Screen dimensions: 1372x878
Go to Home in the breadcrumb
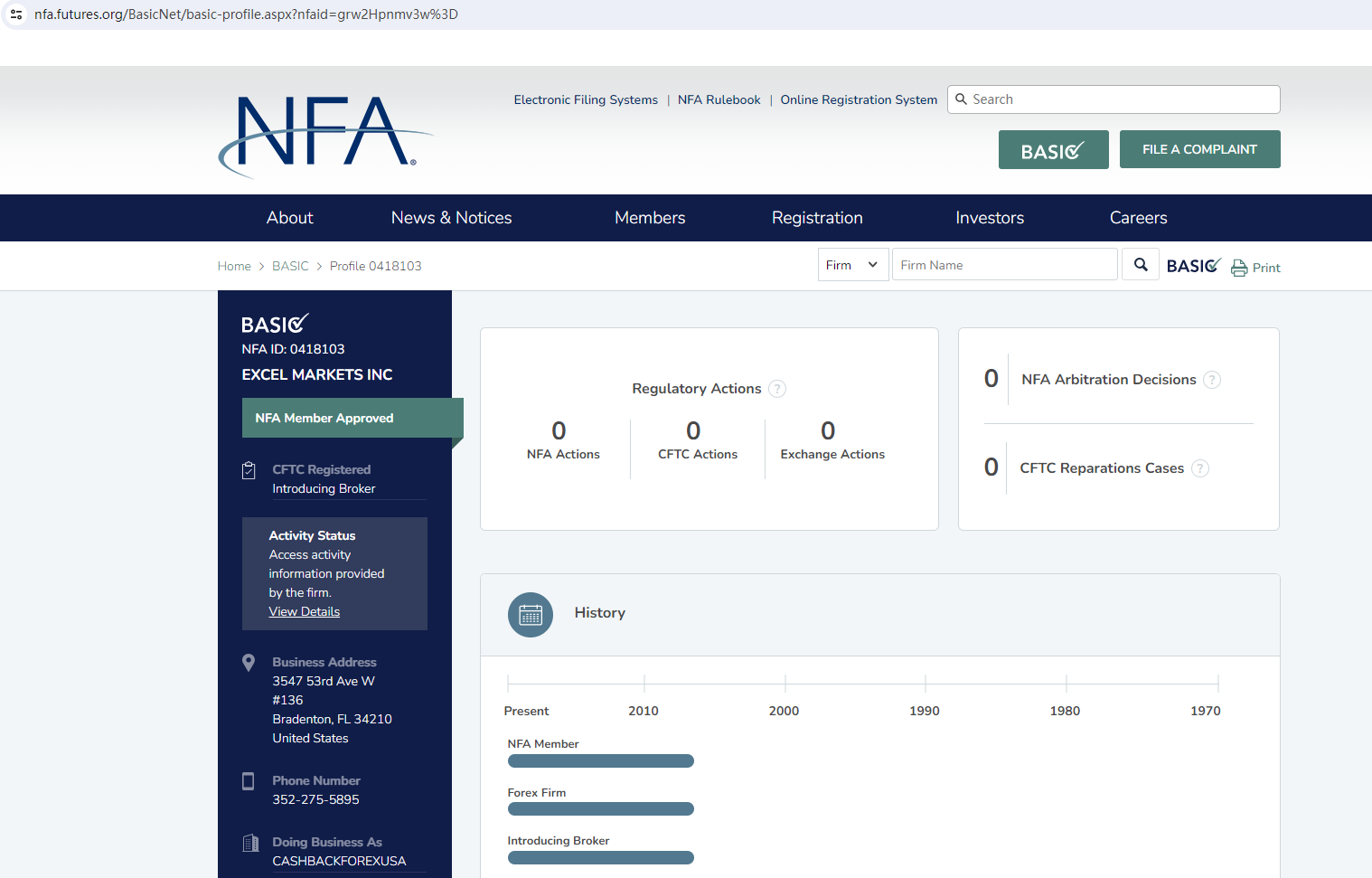pos(234,267)
